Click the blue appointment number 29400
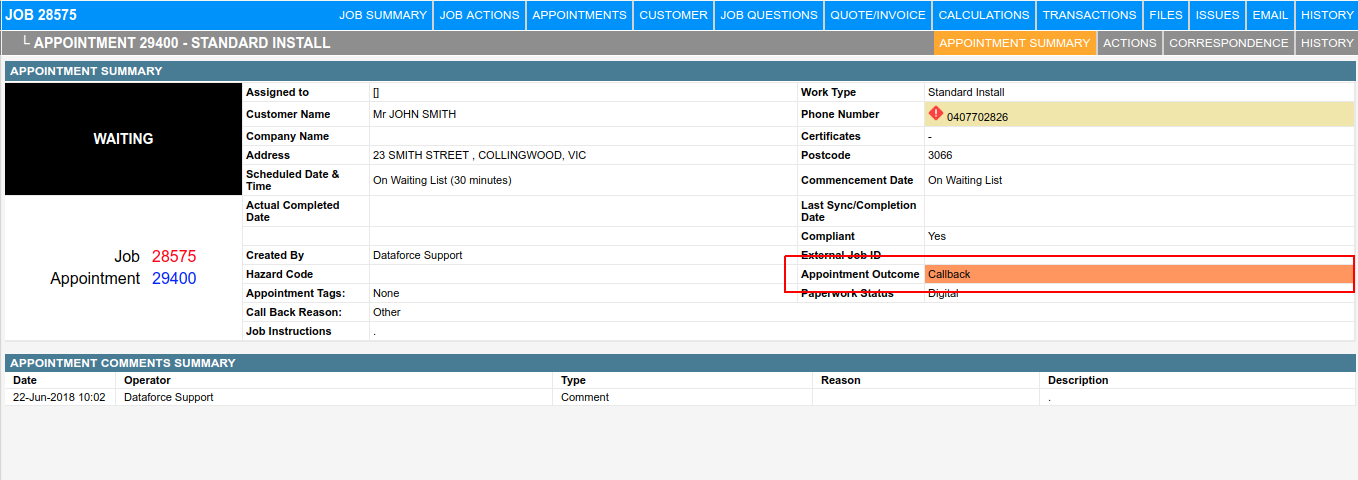 [174, 279]
